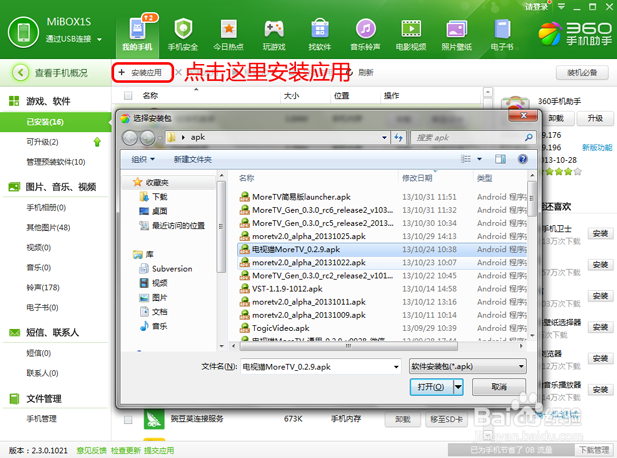The height and width of the screenshot is (458, 617).
Task: Open the 电子书 ebook icon
Action: click(x=502, y=32)
